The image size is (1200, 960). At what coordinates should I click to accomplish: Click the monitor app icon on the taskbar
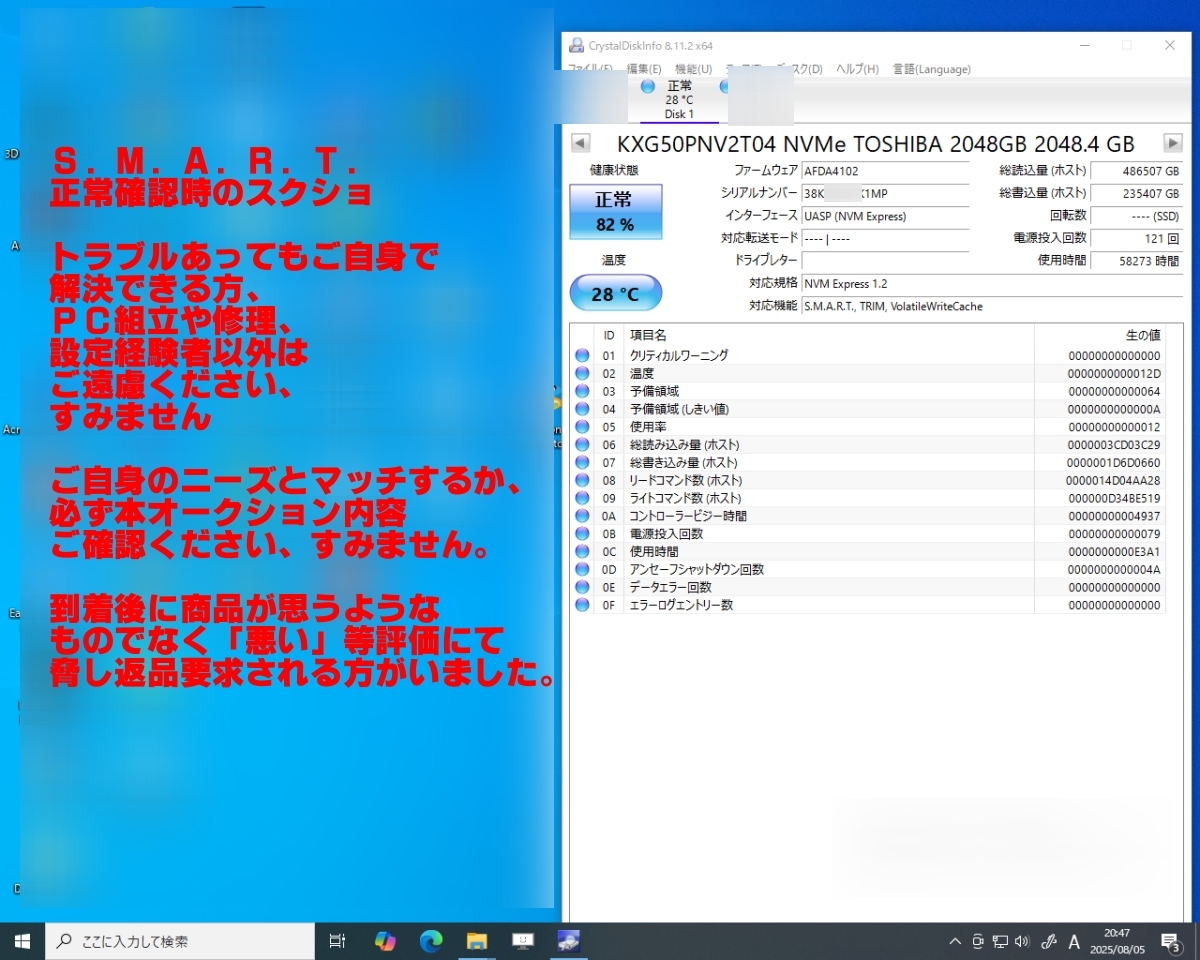pyautogui.click(x=523, y=941)
